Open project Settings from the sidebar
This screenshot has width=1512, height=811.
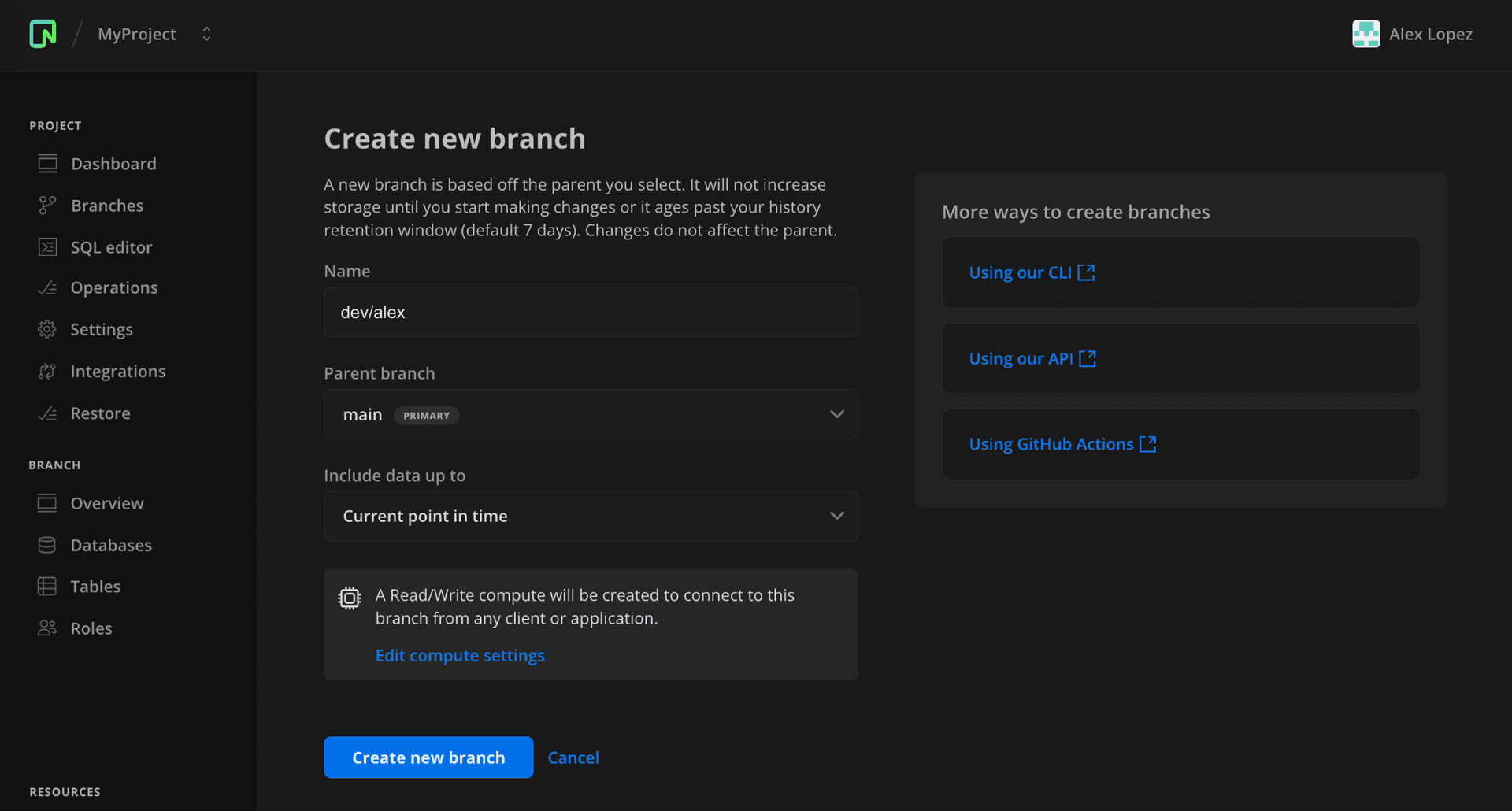(x=102, y=329)
